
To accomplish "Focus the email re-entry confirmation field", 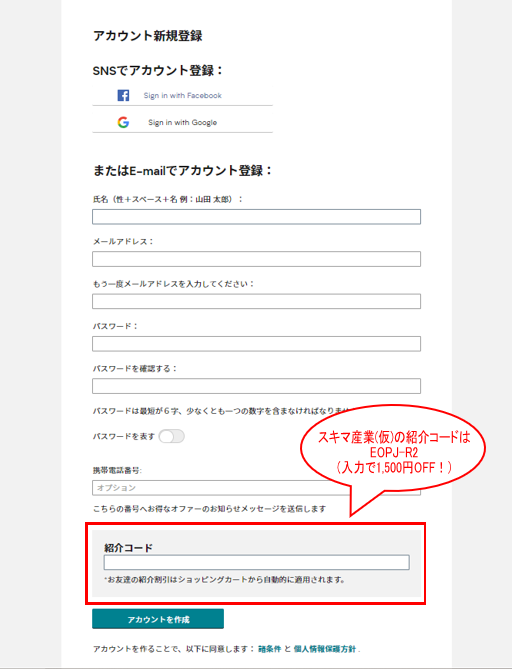I will (256, 301).
